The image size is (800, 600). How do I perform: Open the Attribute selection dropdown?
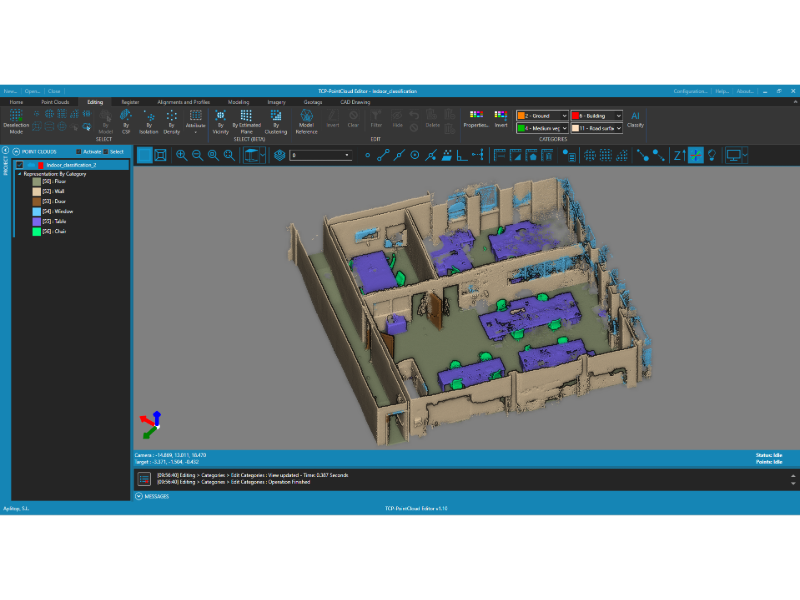coord(195,121)
